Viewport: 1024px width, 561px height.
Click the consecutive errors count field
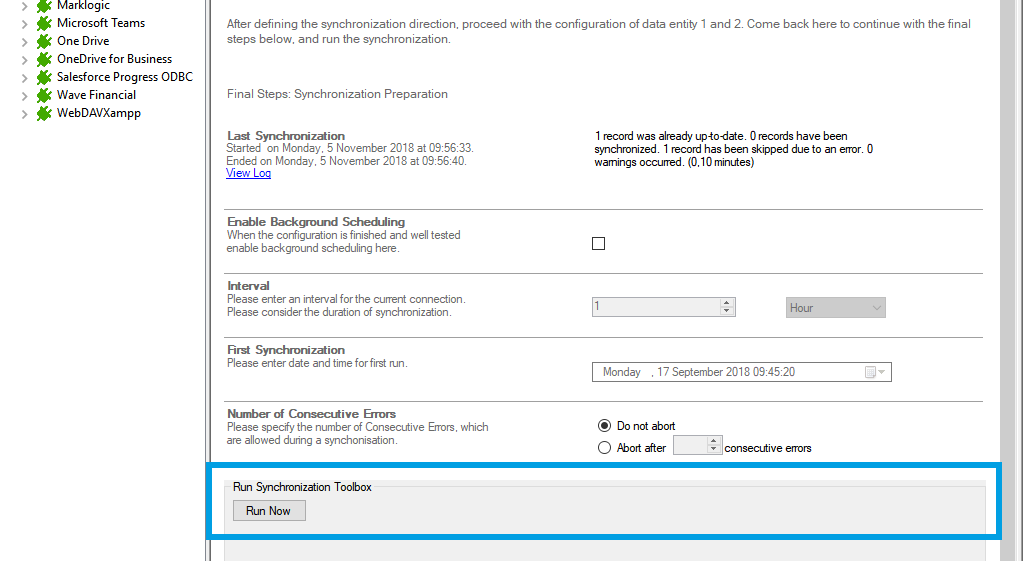[x=690, y=447]
